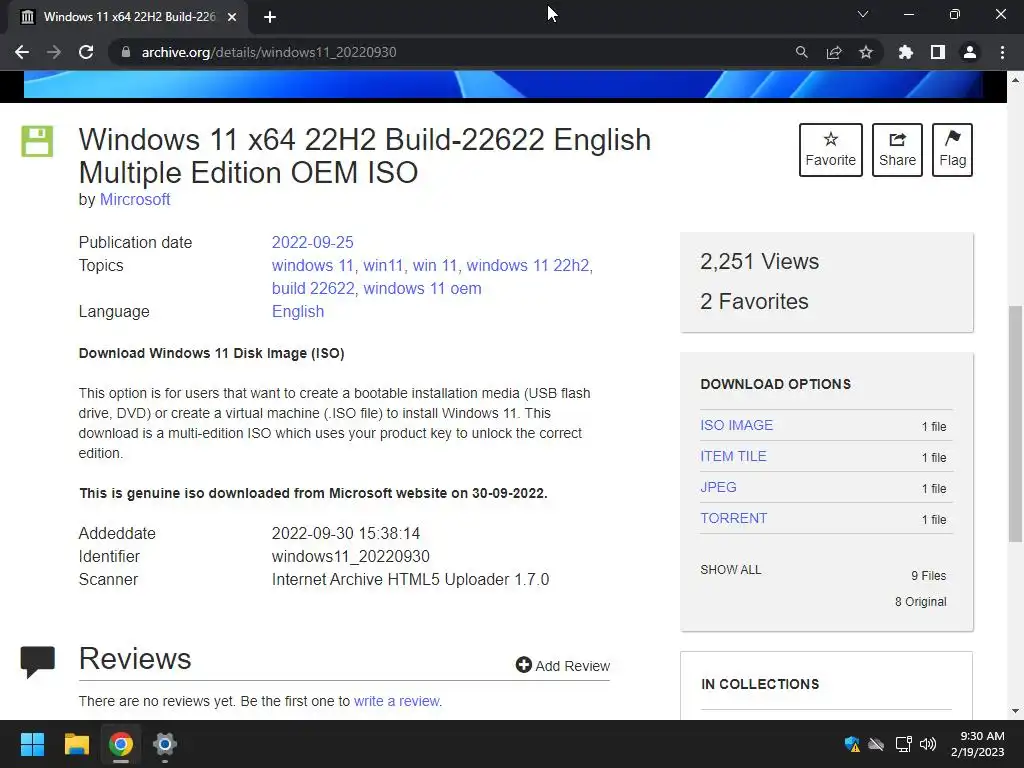Click Addeddate value '2022-09-30 15:38:14'
Image resolution: width=1024 pixels, height=768 pixels.
(x=345, y=534)
